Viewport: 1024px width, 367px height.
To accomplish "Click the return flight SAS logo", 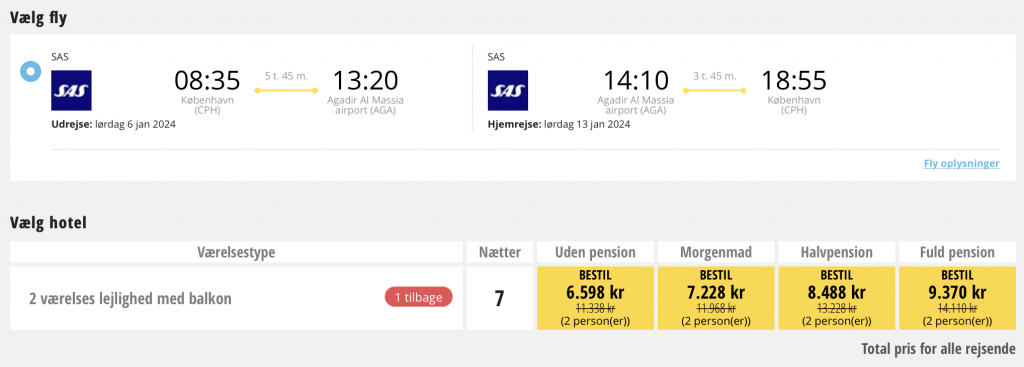I will point(507,90).
